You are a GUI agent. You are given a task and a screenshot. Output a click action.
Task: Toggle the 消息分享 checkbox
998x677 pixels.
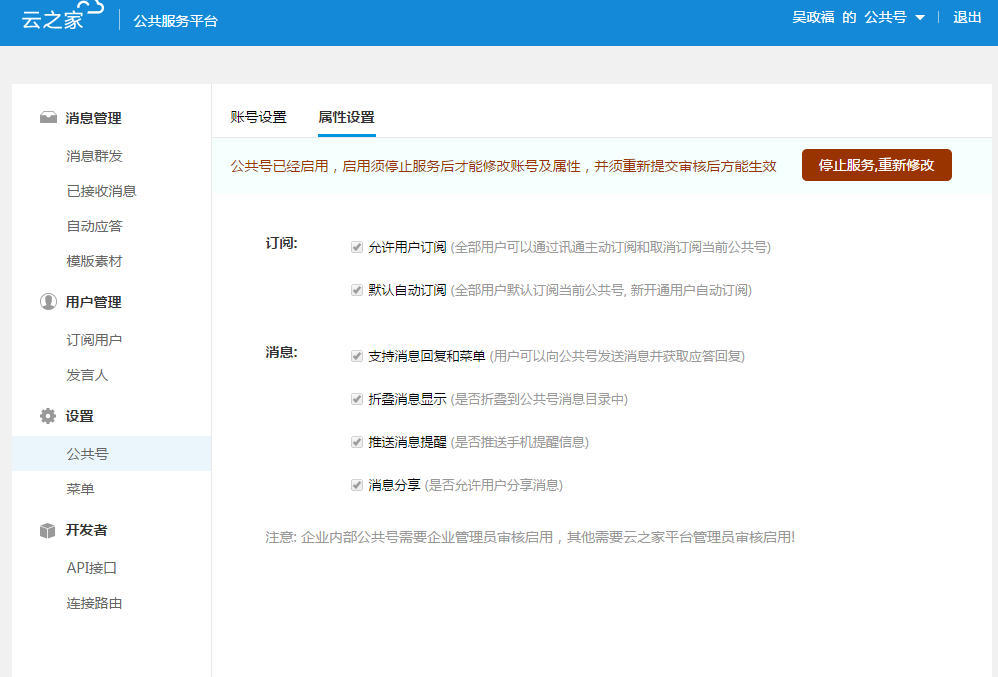click(x=357, y=485)
